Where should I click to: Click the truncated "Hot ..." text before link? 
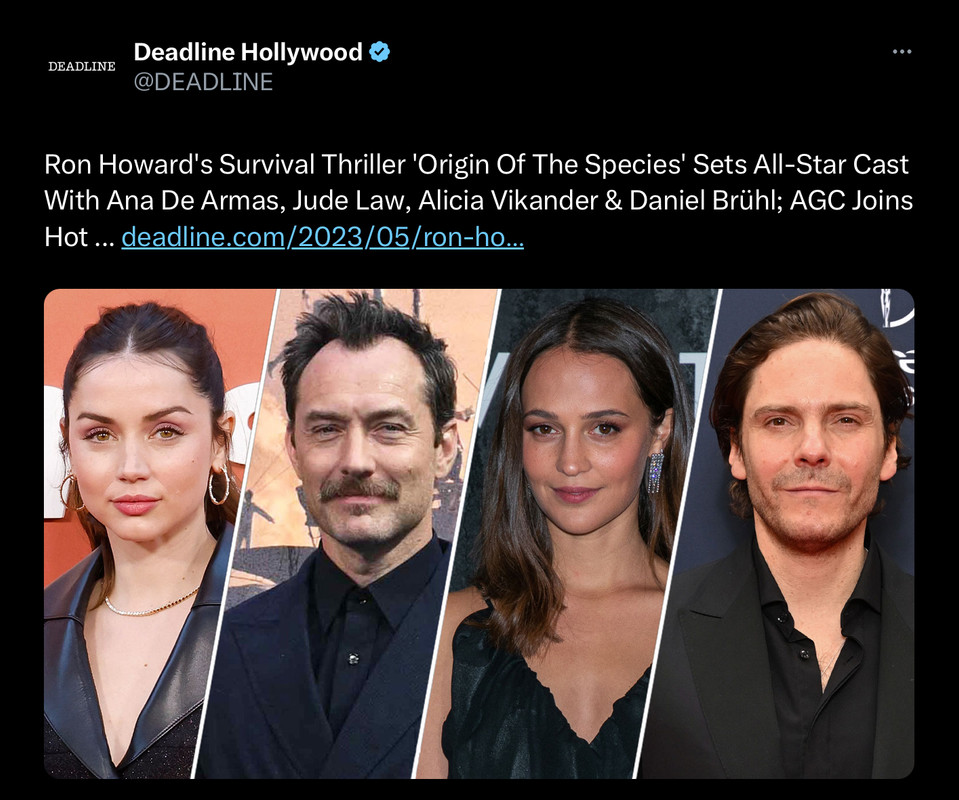[x=79, y=237]
